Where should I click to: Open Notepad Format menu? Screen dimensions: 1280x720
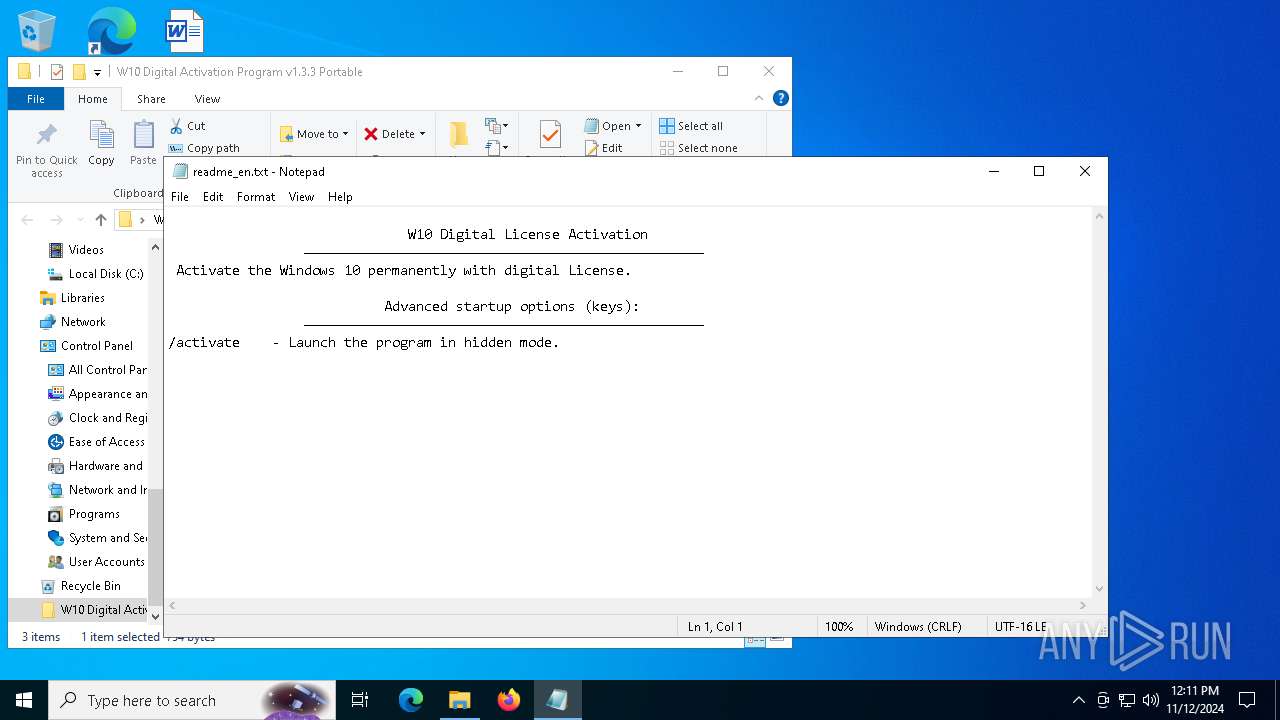(x=256, y=197)
